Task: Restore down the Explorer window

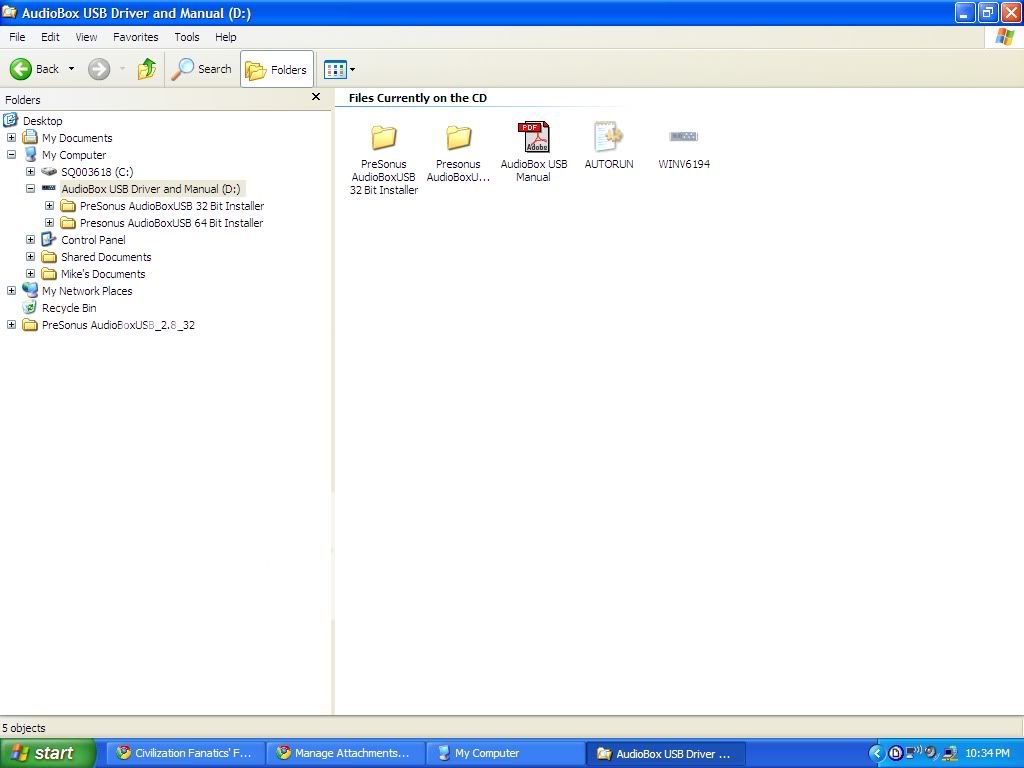Action: point(988,12)
